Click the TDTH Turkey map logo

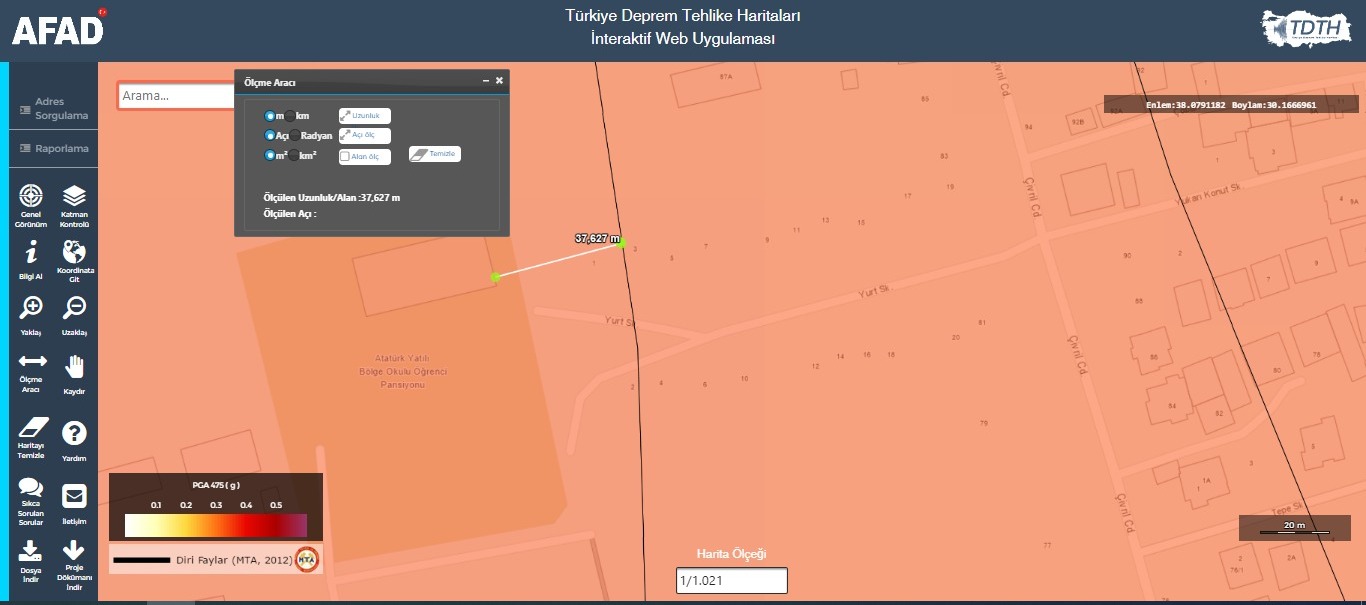click(x=1307, y=30)
